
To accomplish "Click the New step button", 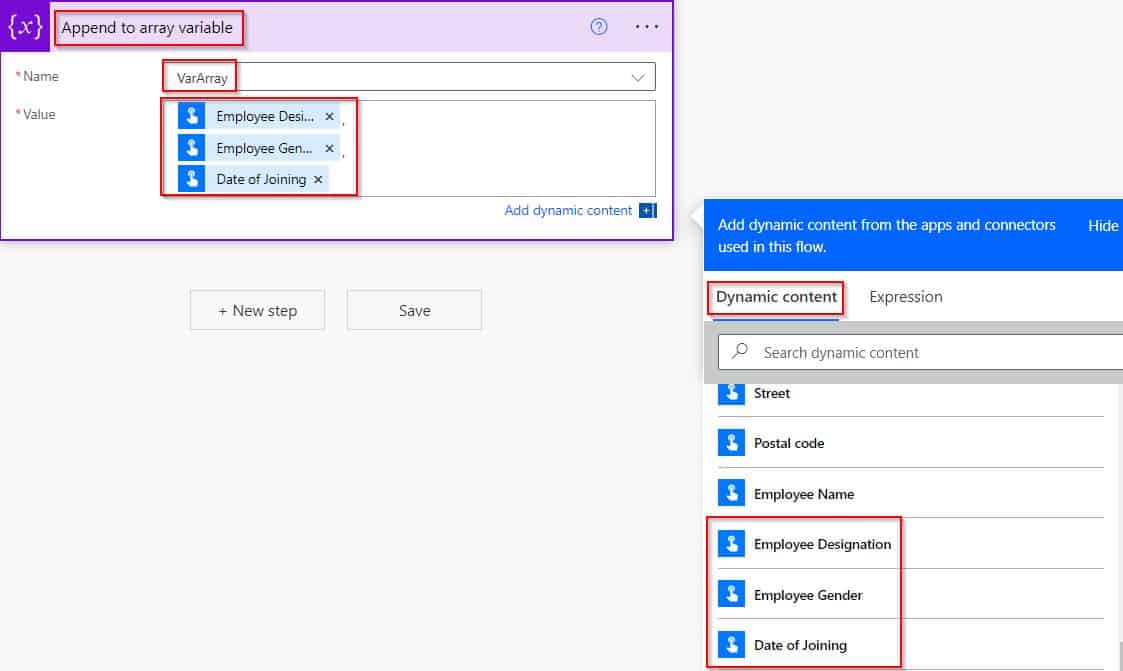I will point(257,310).
